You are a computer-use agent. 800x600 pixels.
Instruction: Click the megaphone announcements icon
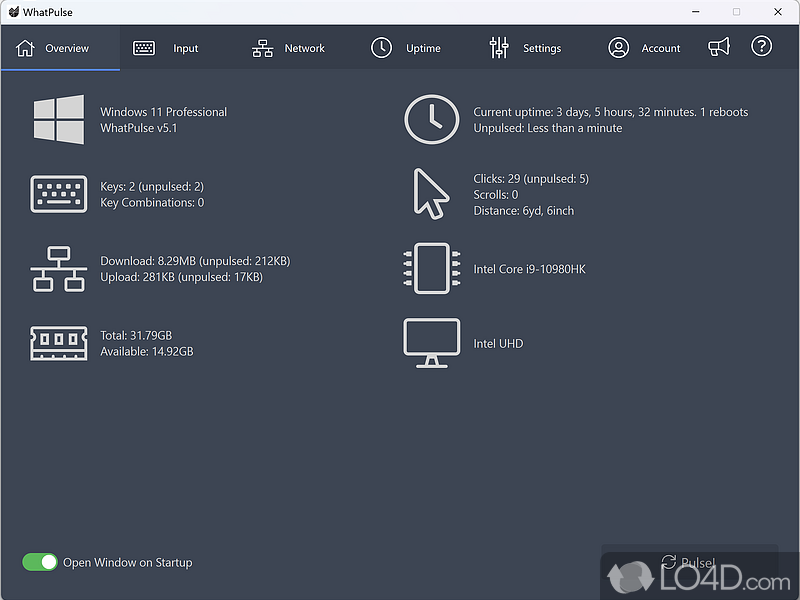tap(719, 47)
